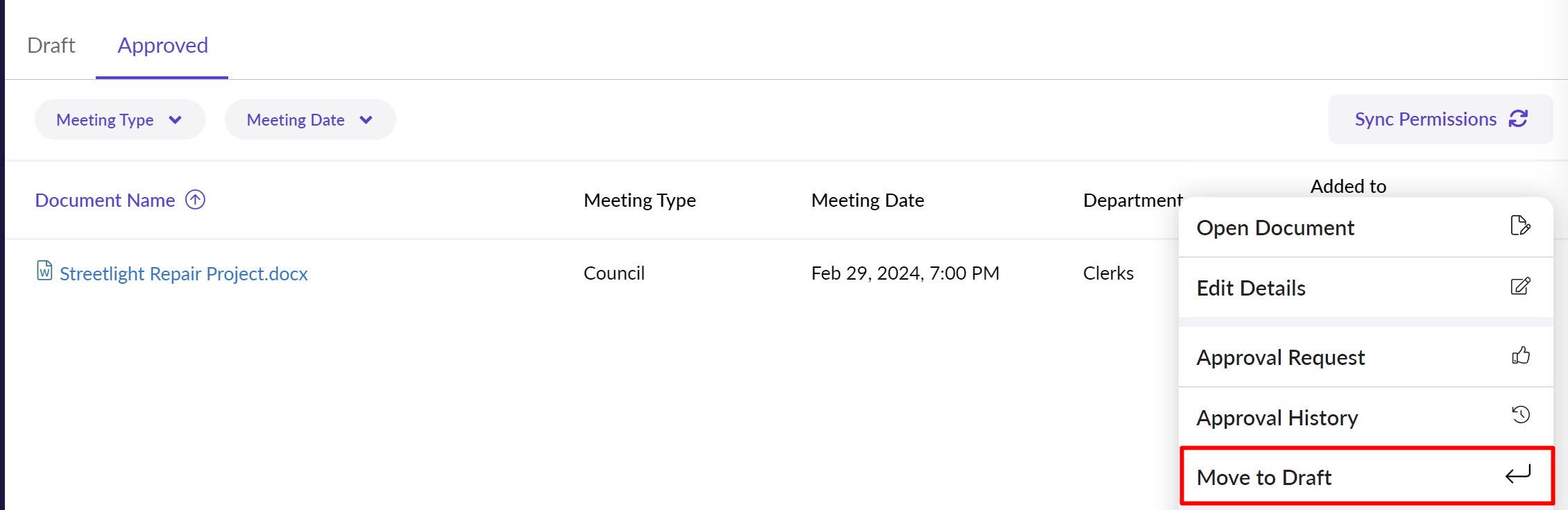The image size is (1568, 510).
Task: Click the Edit Details pencil icon
Action: 1520,286
